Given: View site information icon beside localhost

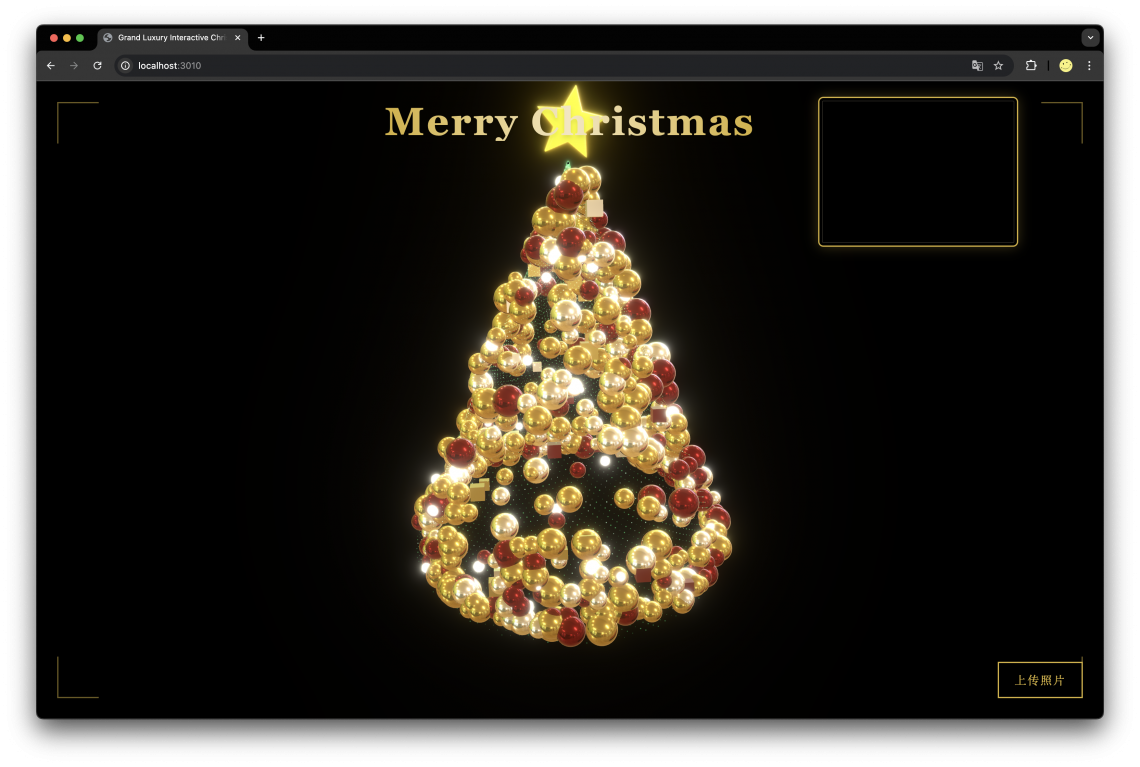Looking at the screenshot, I should (x=126, y=65).
